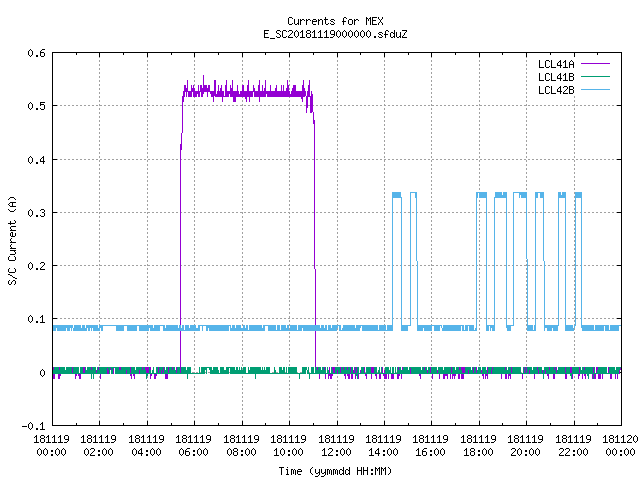The image size is (640, 480).
Task: Click the 181119 04:00 x-axis tick label
Action: (x=146, y=446)
